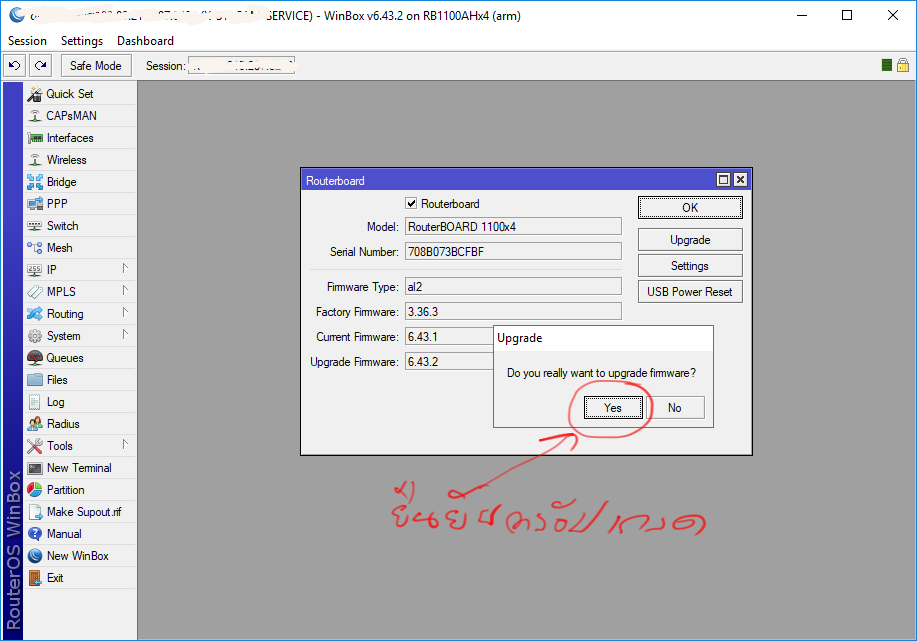Viewport: 917px width, 641px height.
Task: Click the Serial Number field
Action: 513,252
